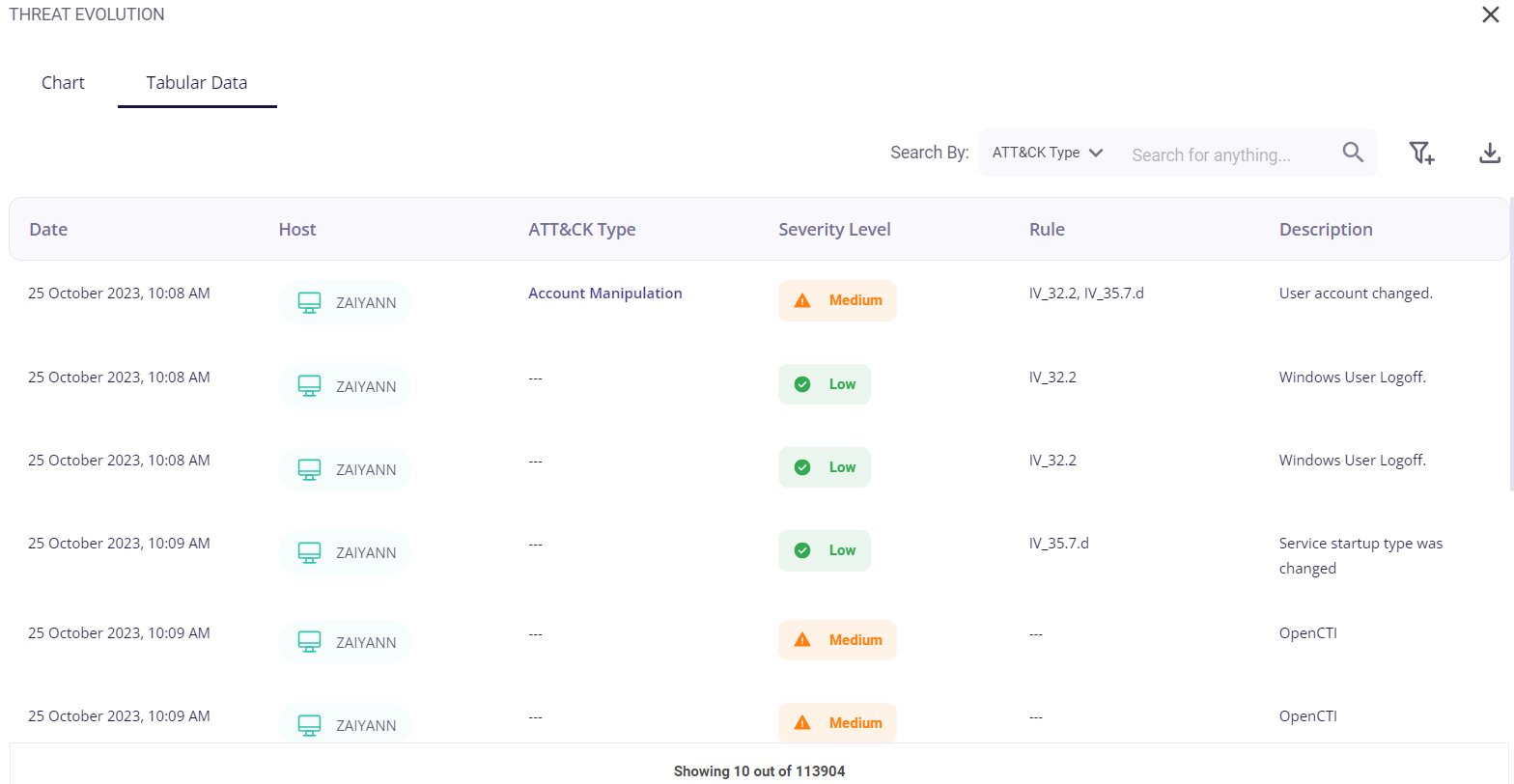Select the ZAIYANN host chip in Service startup row

pyautogui.click(x=345, y=552)
